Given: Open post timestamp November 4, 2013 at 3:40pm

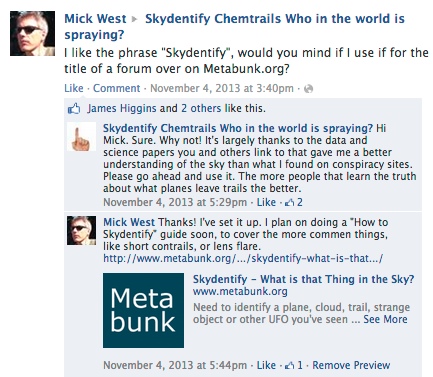Looking at the screenshot, I should (x=222, y=88).
